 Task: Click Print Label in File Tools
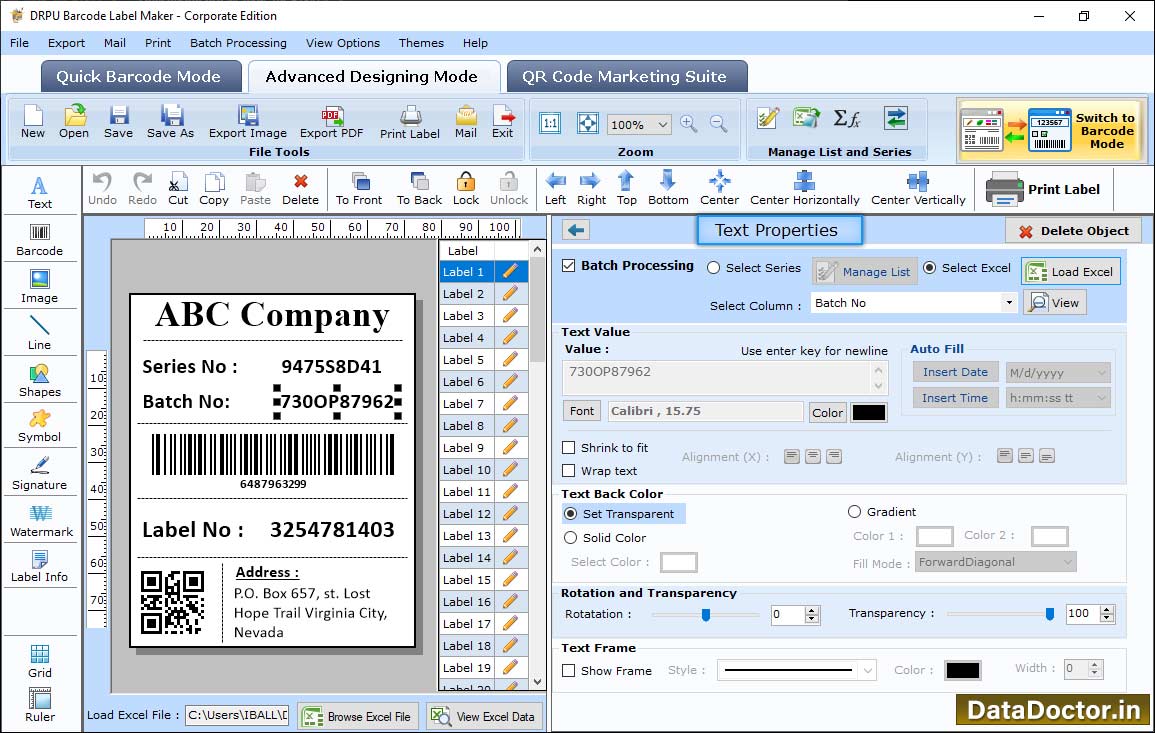coord(410,122)
